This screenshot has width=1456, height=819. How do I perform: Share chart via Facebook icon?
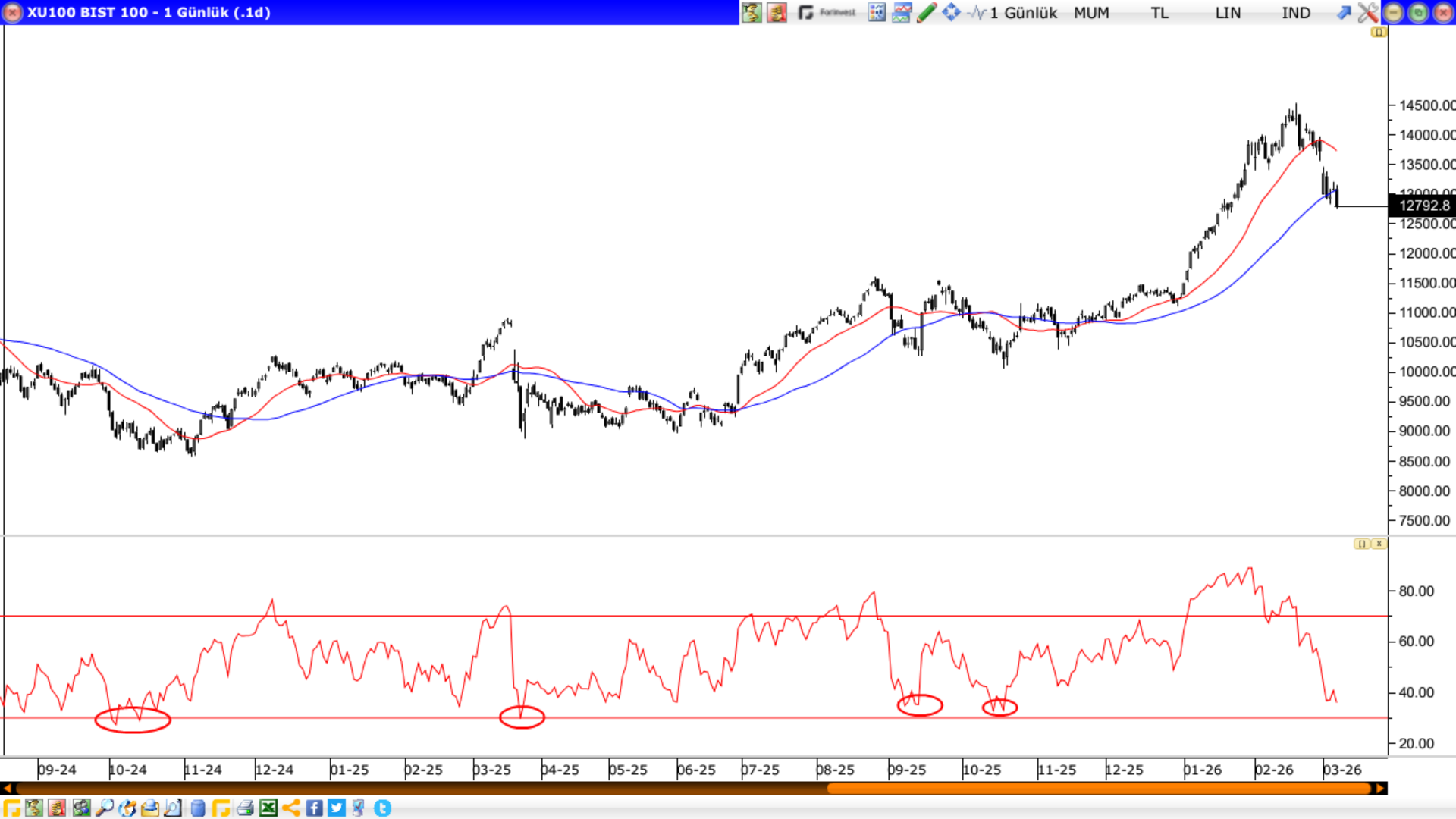pos(314,808)
